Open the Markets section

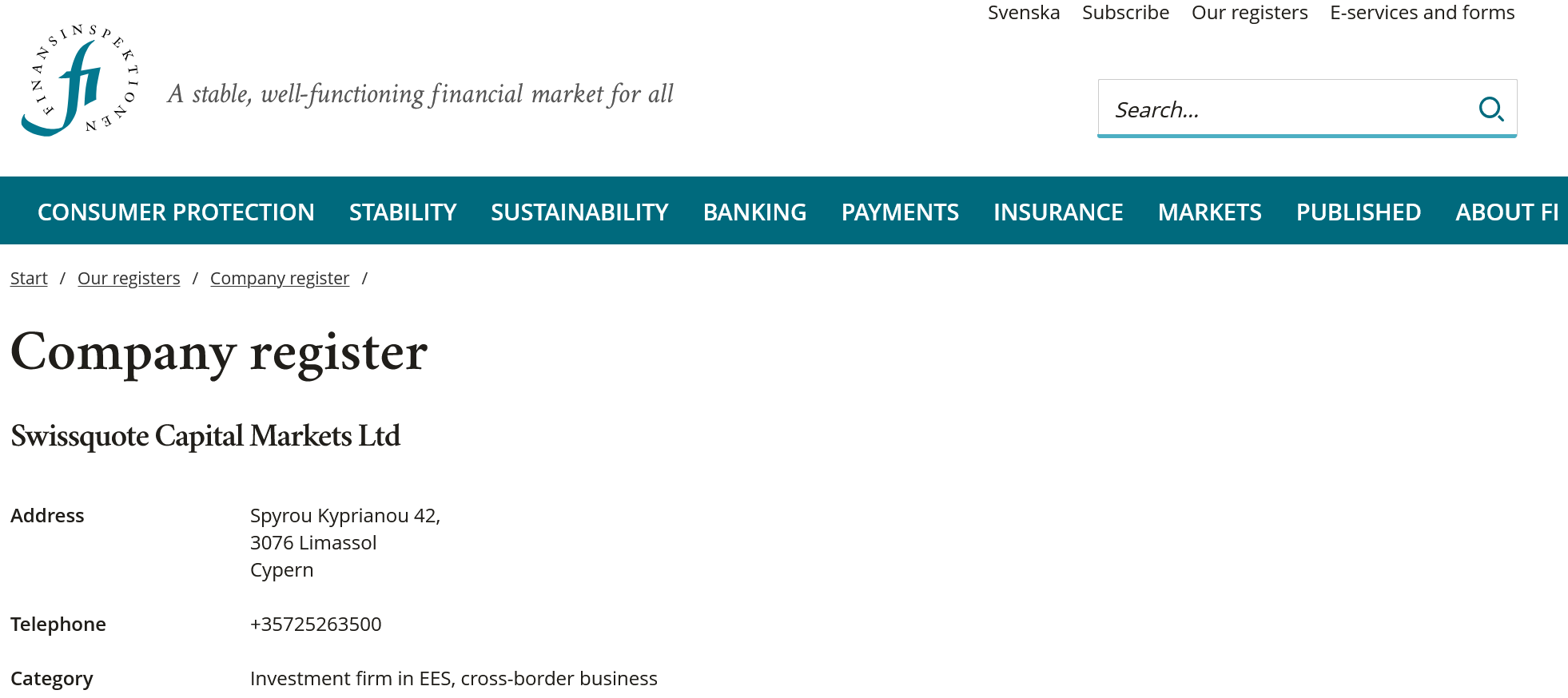tap(1209, 211)
